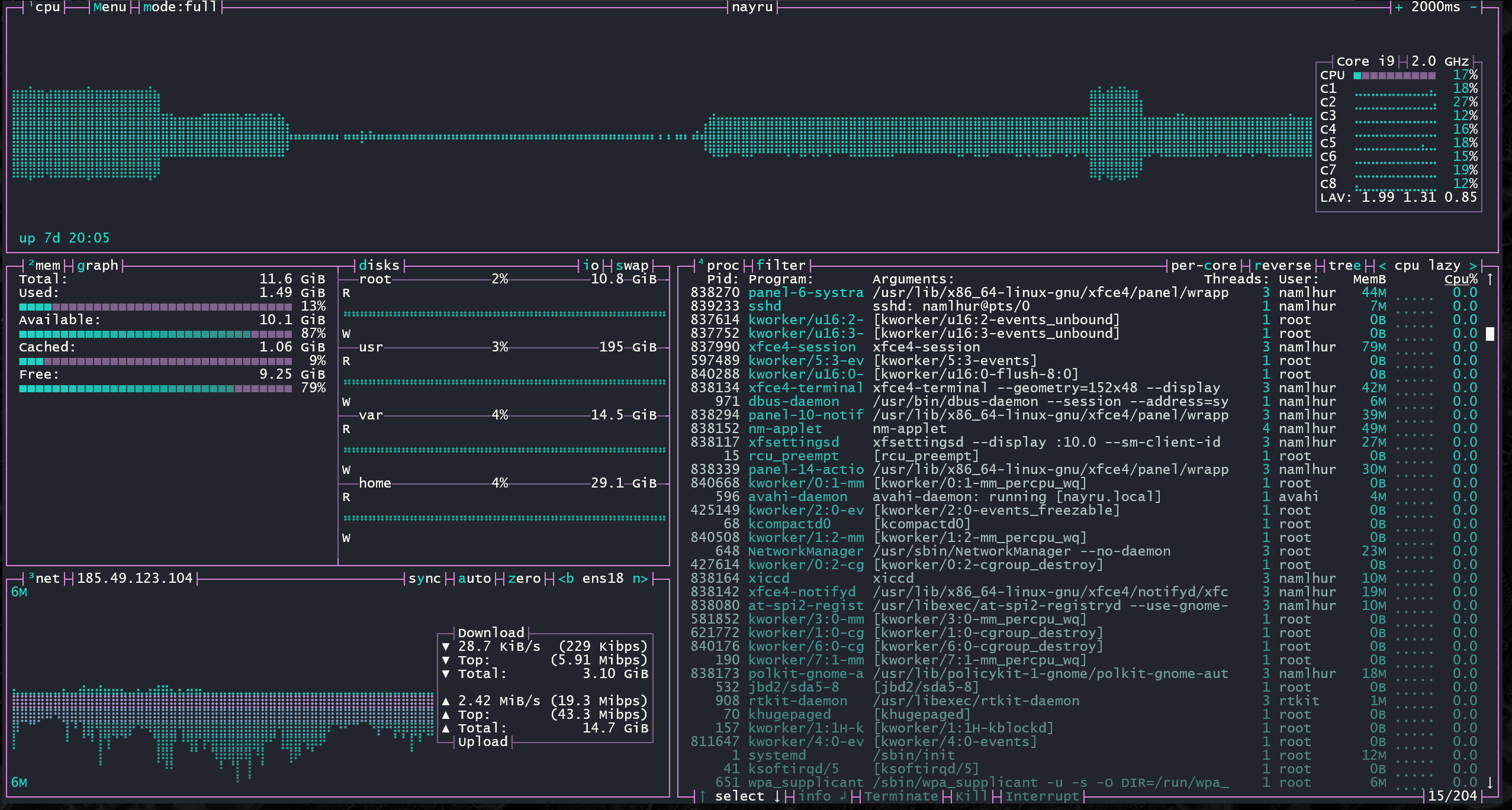This screenshot has width=1512, height=810.
Task: Open the Menu
Action: coord(110,7)
